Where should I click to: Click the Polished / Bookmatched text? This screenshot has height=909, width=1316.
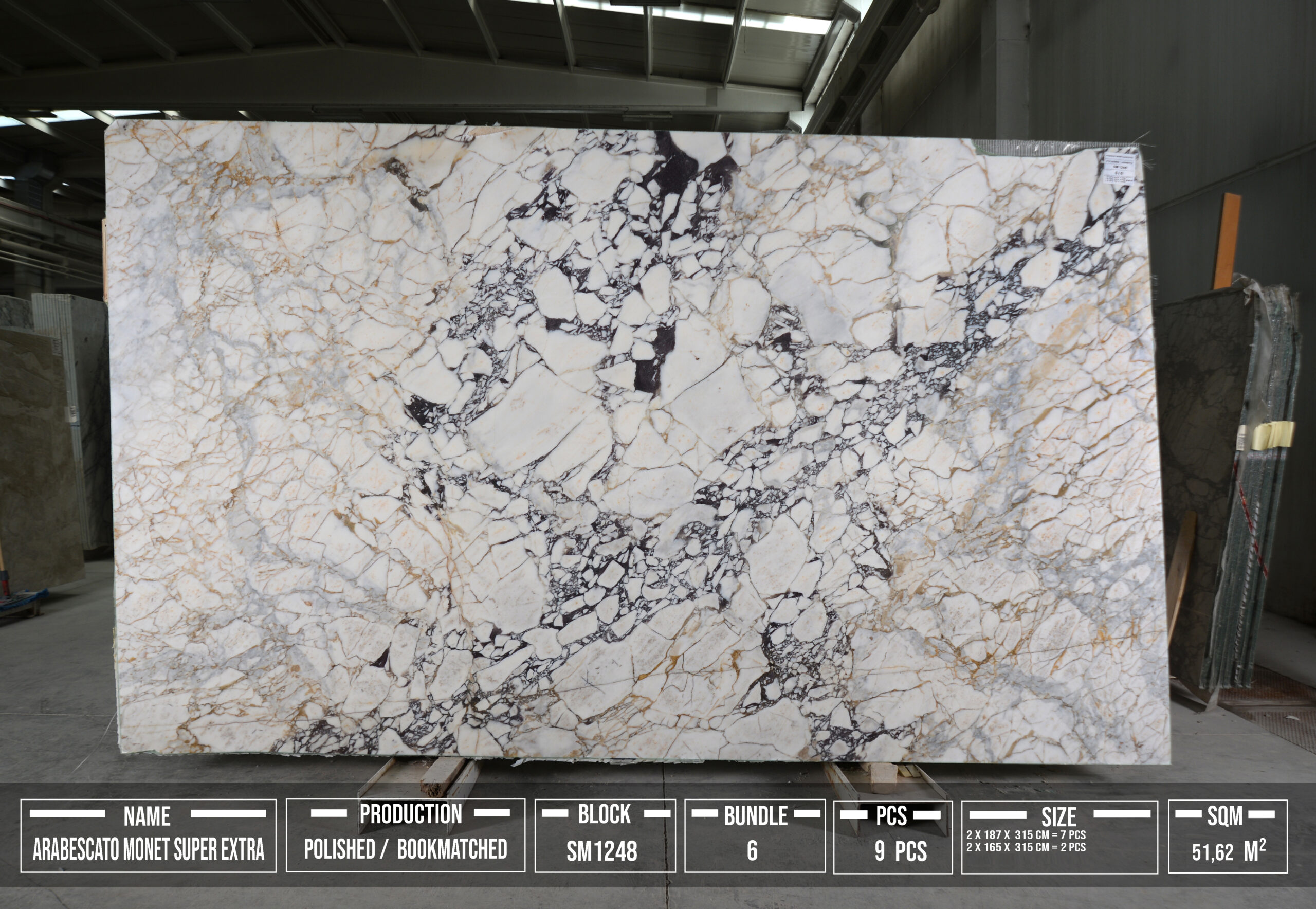tap(405, 849)
